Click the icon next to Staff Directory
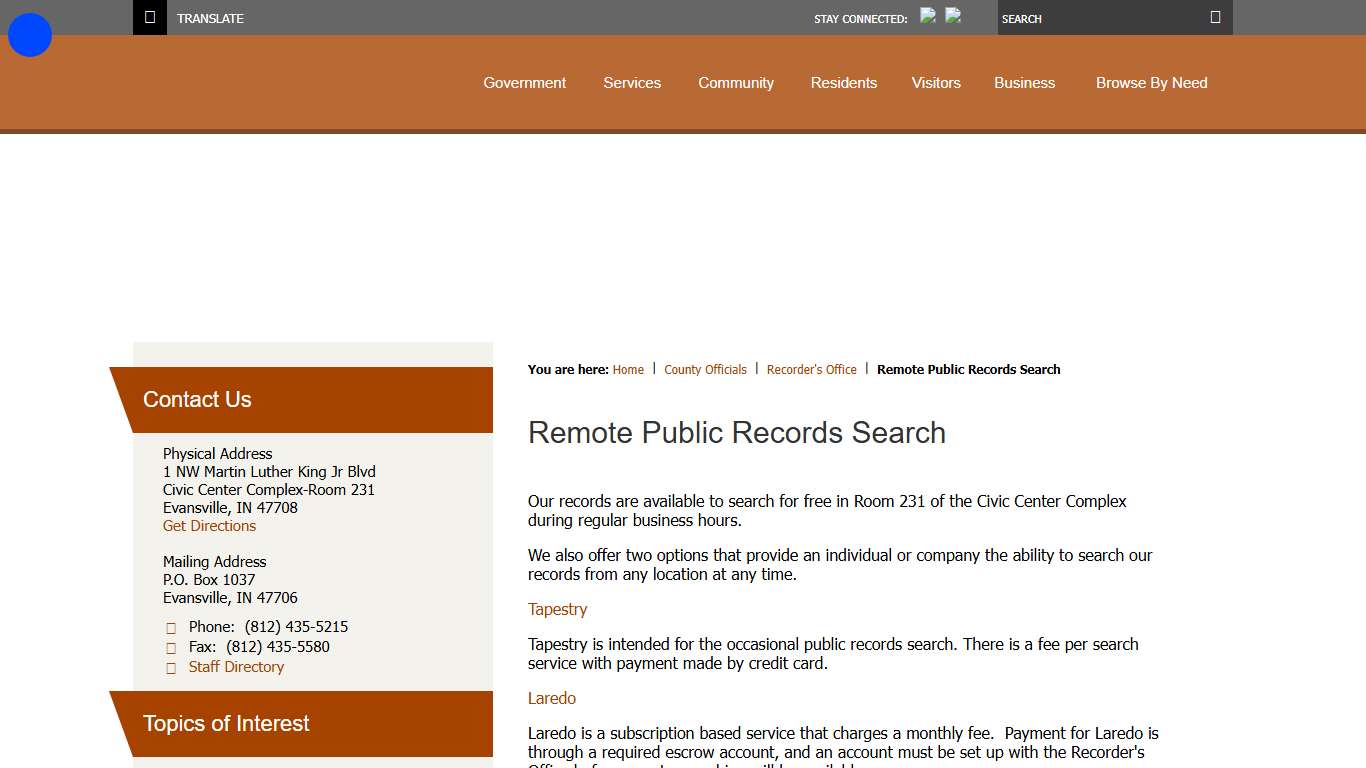This screenshot has height=768, width=1366. 170,667
